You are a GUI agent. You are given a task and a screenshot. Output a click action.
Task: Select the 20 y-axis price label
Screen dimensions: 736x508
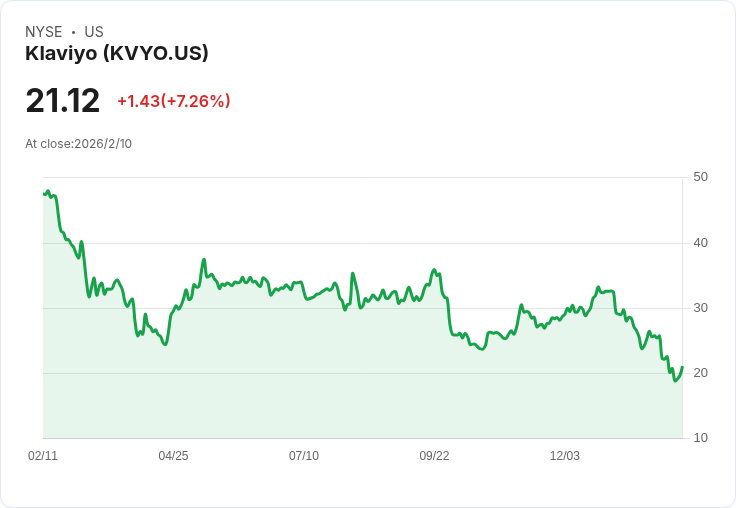click(x=700, y=373)
